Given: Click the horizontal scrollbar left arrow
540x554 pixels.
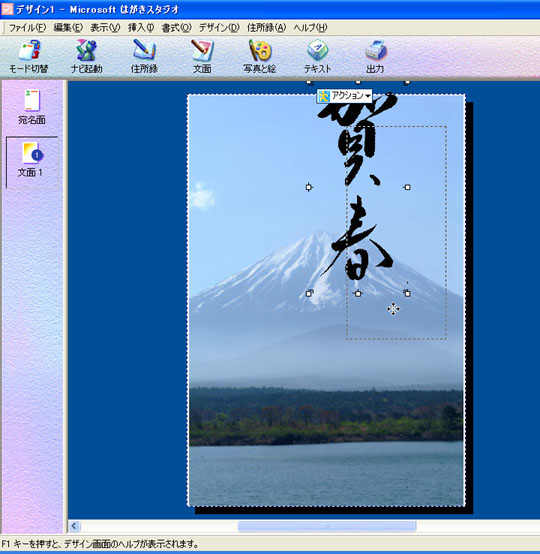Looking at the screenshot, I should 74,526.
